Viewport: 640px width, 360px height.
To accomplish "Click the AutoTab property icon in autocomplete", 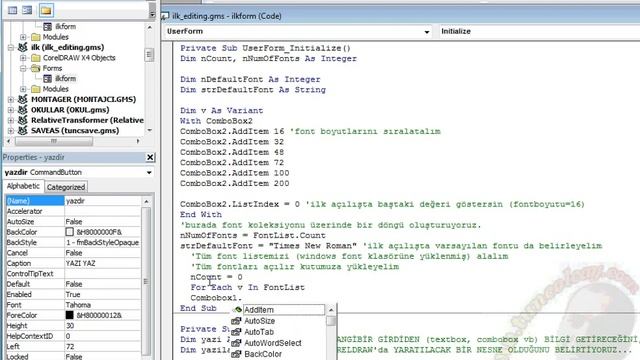I will 236,332.
